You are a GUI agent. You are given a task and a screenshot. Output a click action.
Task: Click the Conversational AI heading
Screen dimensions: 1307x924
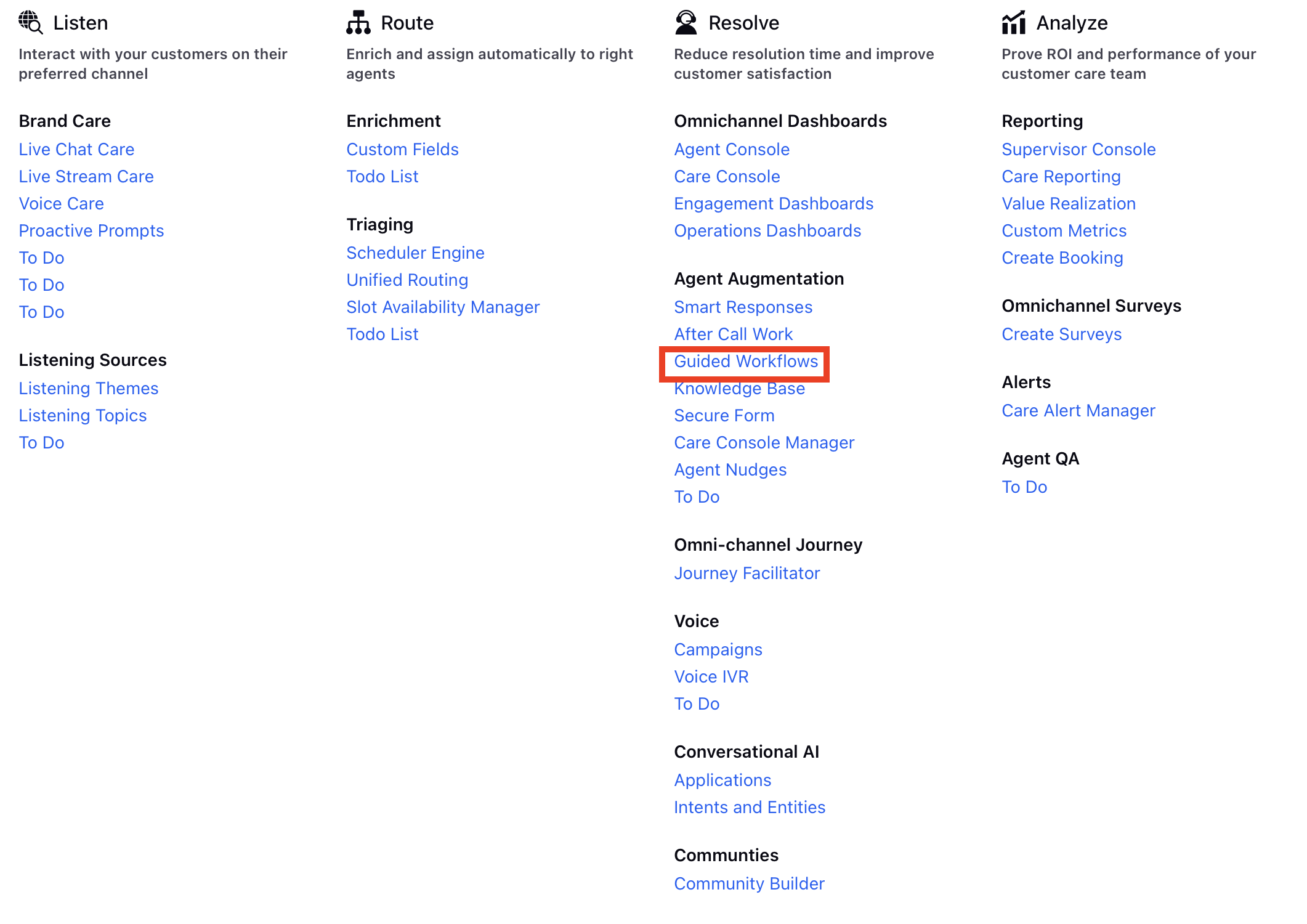(x=747, y=752)
